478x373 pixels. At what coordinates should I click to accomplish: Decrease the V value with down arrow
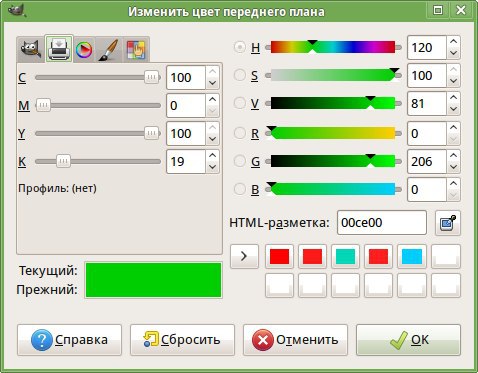[x=453, y=109]
